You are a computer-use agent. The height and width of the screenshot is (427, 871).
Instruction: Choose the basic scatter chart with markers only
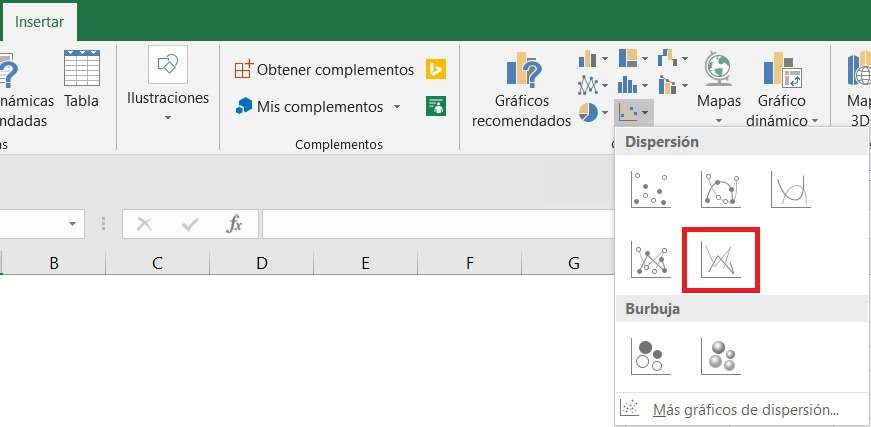coord(650,188)
